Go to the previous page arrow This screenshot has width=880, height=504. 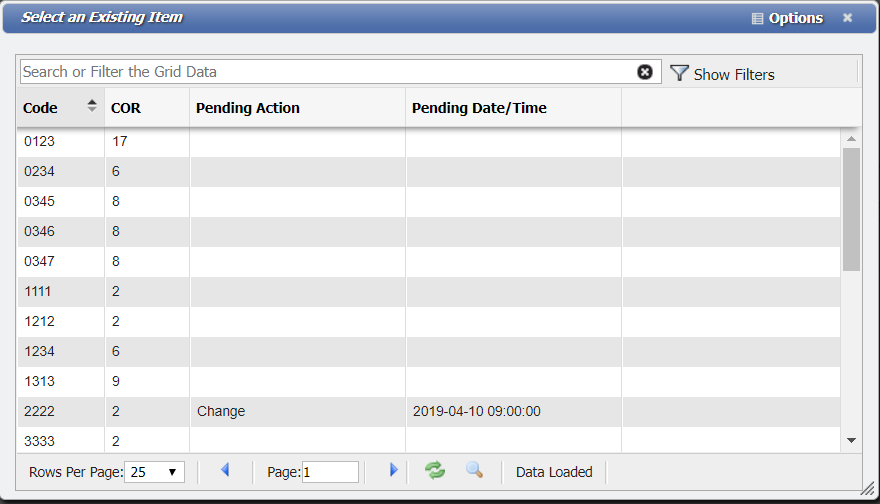click(225, 470)
